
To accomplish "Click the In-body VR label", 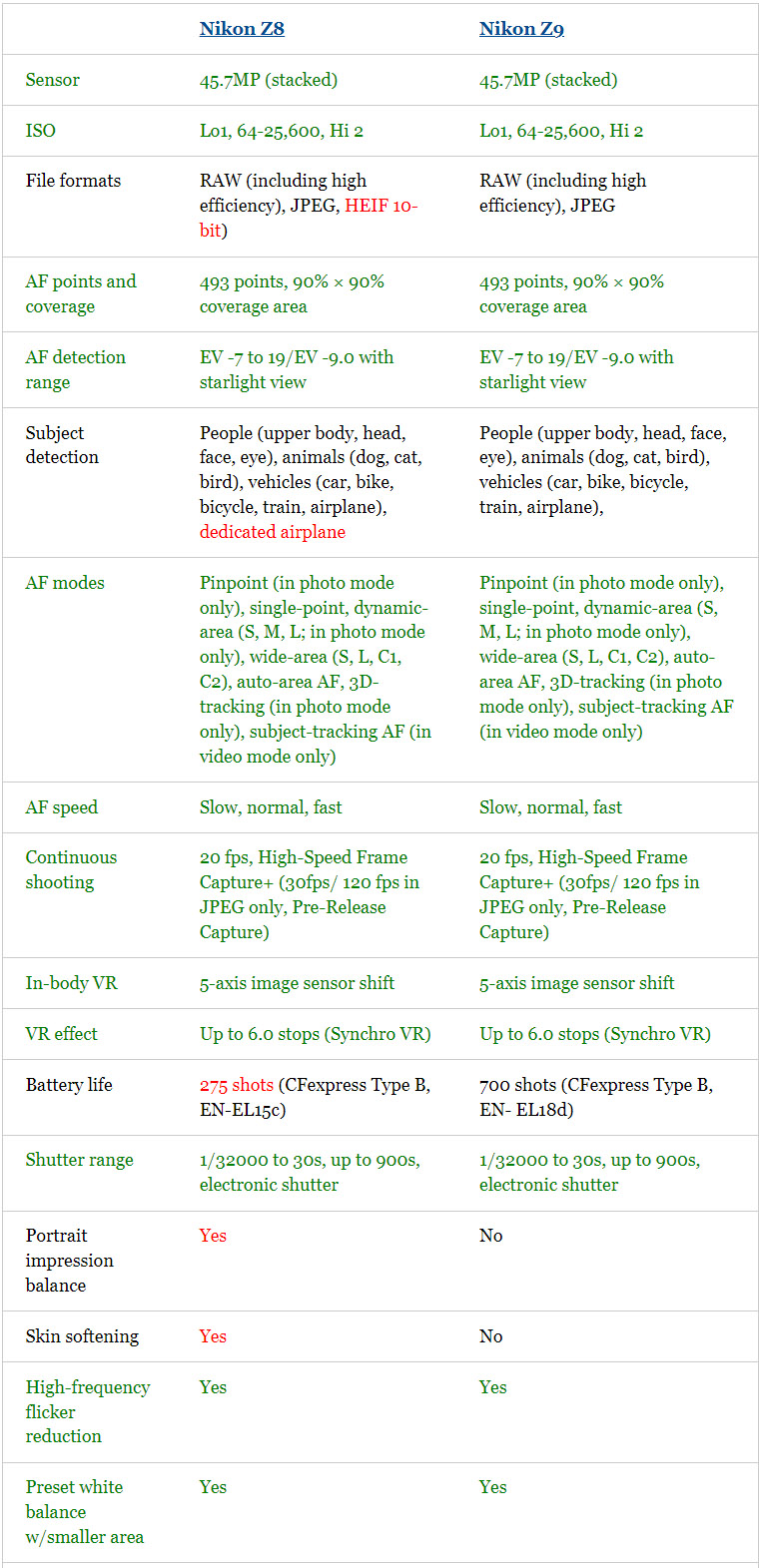I will 72,983.
